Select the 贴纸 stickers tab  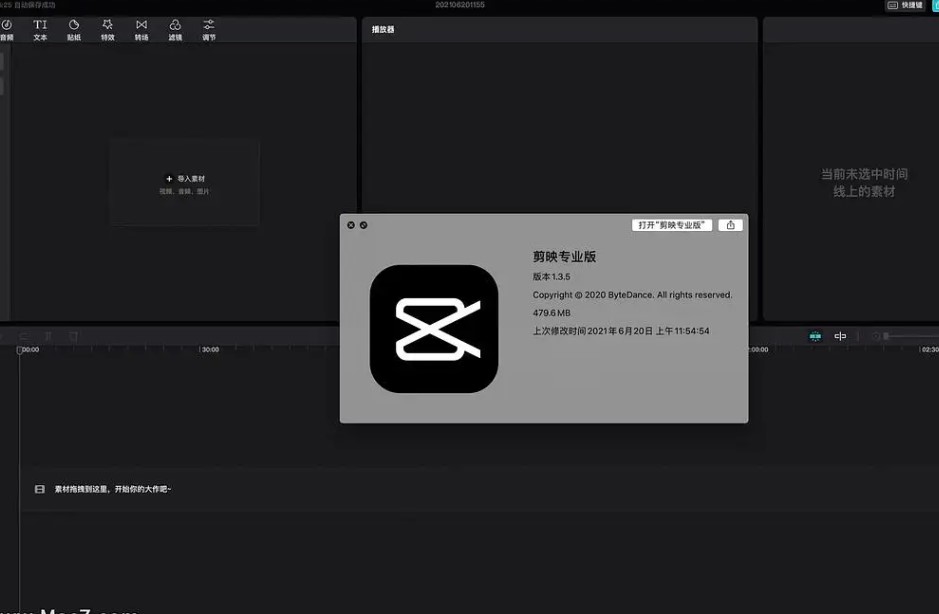74,30
